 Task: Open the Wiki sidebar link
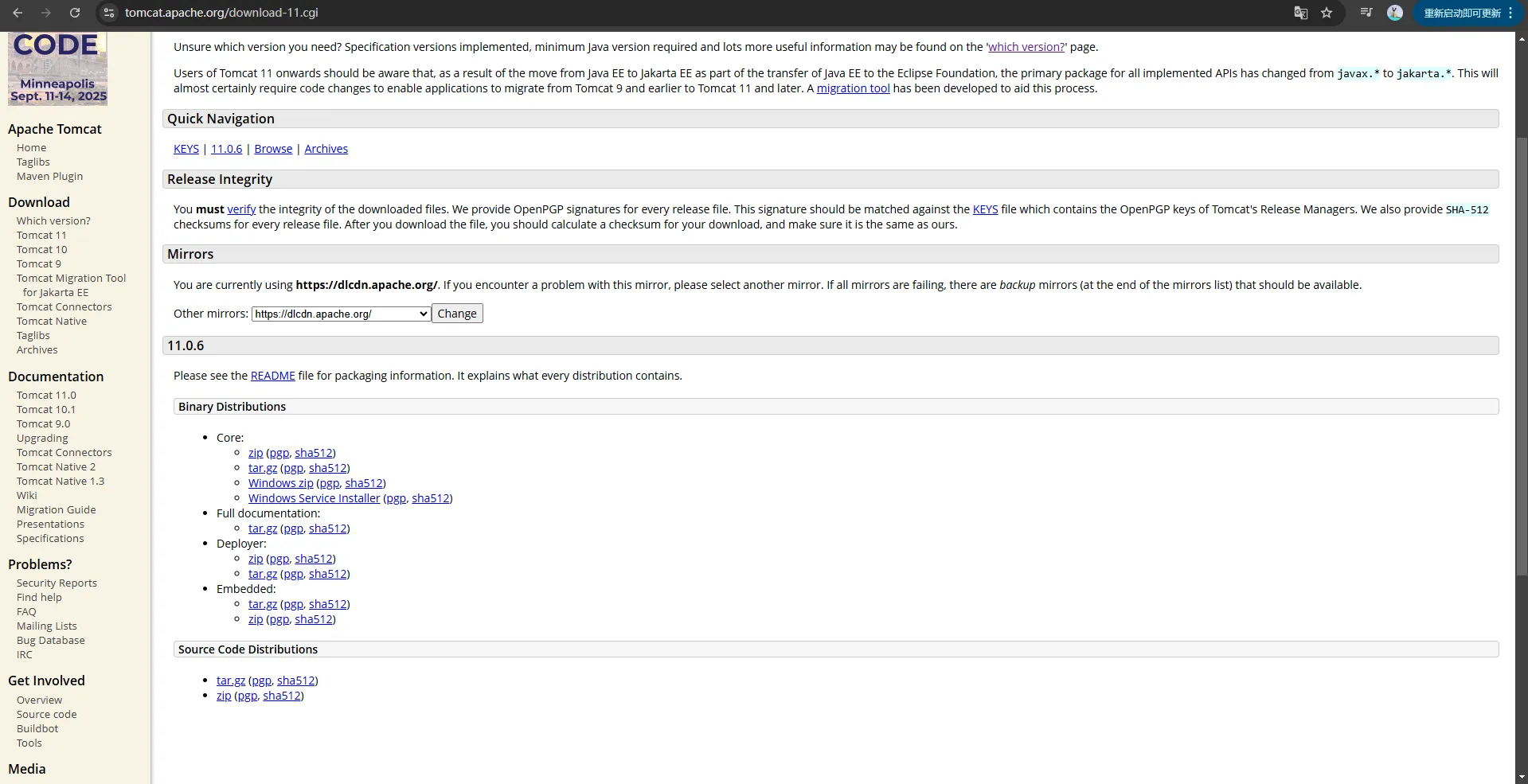(x=26, y=496)
